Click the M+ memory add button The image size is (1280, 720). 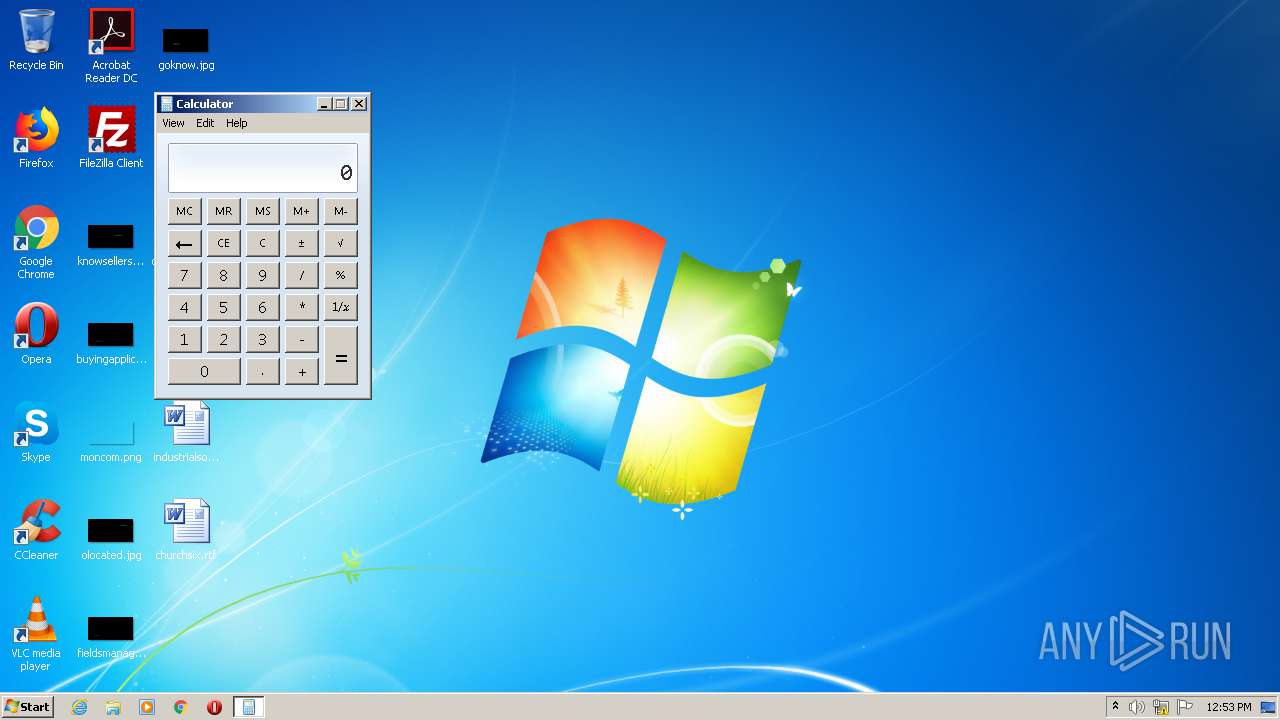[x=301, y=211]
